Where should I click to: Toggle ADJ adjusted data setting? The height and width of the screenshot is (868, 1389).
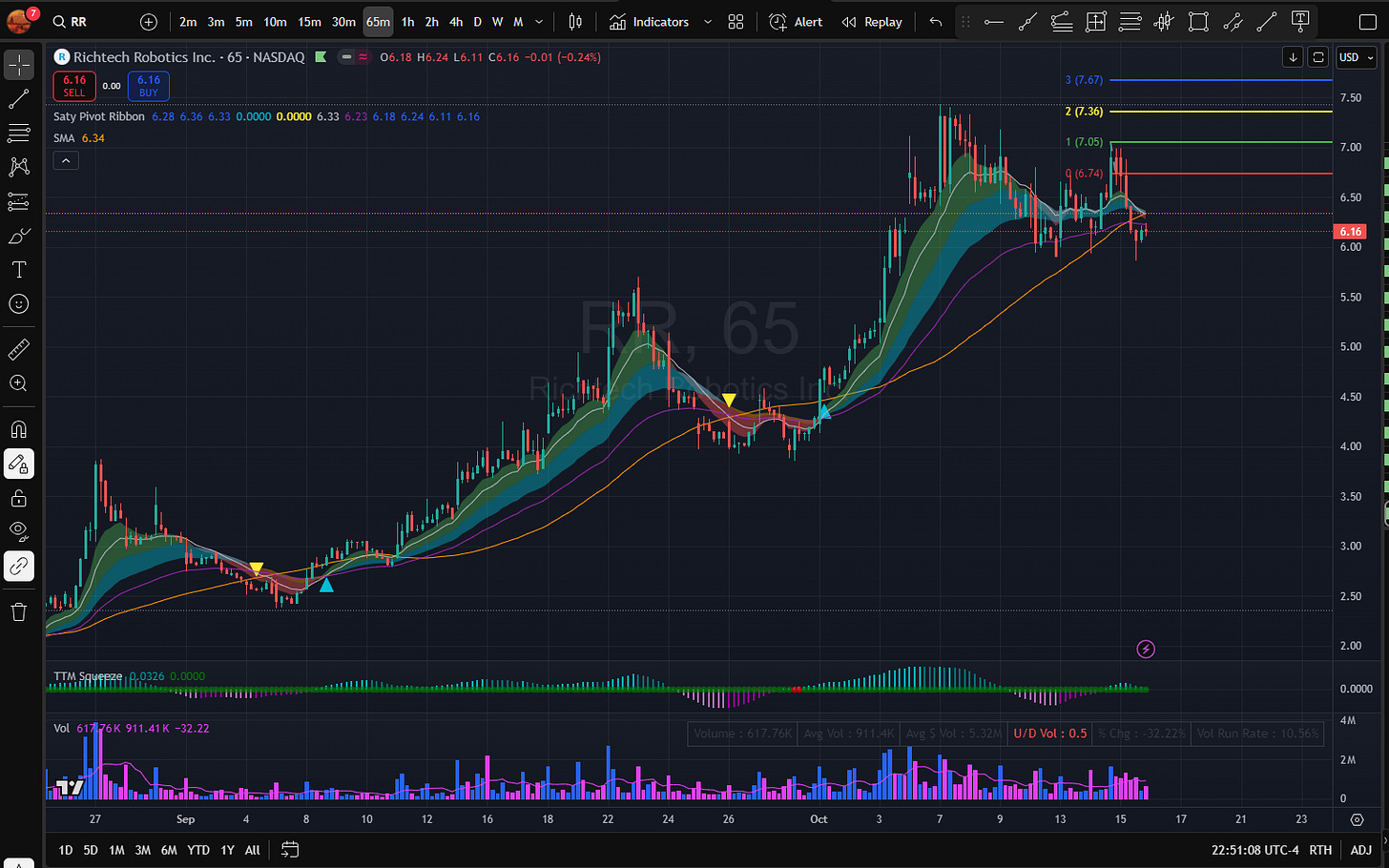click(x=1361, y=850)
